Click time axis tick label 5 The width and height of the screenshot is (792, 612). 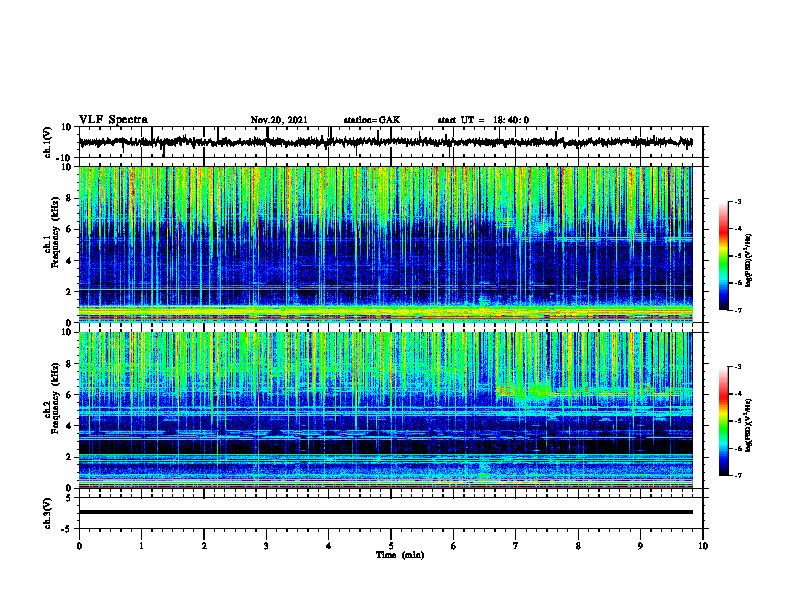point(391,546)
